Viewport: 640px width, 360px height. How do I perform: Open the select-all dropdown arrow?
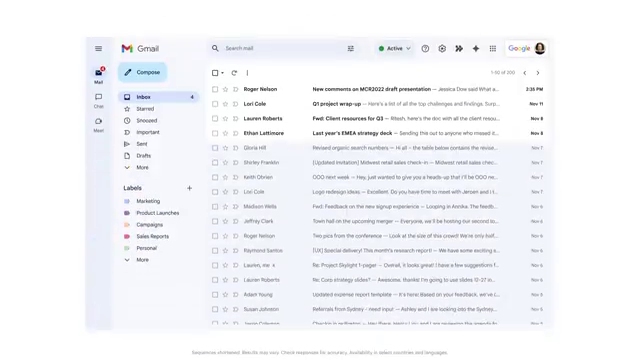222,73
